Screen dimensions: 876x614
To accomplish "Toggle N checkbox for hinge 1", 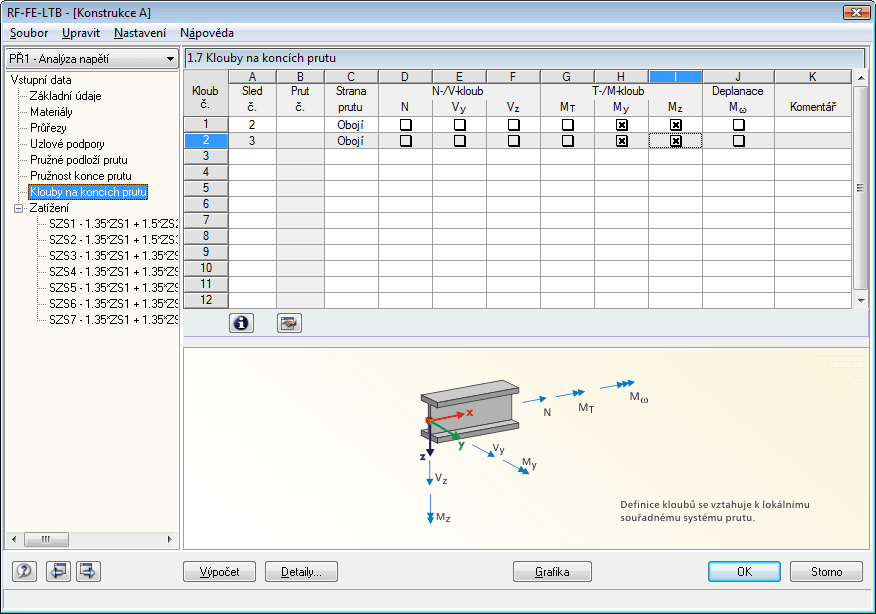I will point(406,125).
